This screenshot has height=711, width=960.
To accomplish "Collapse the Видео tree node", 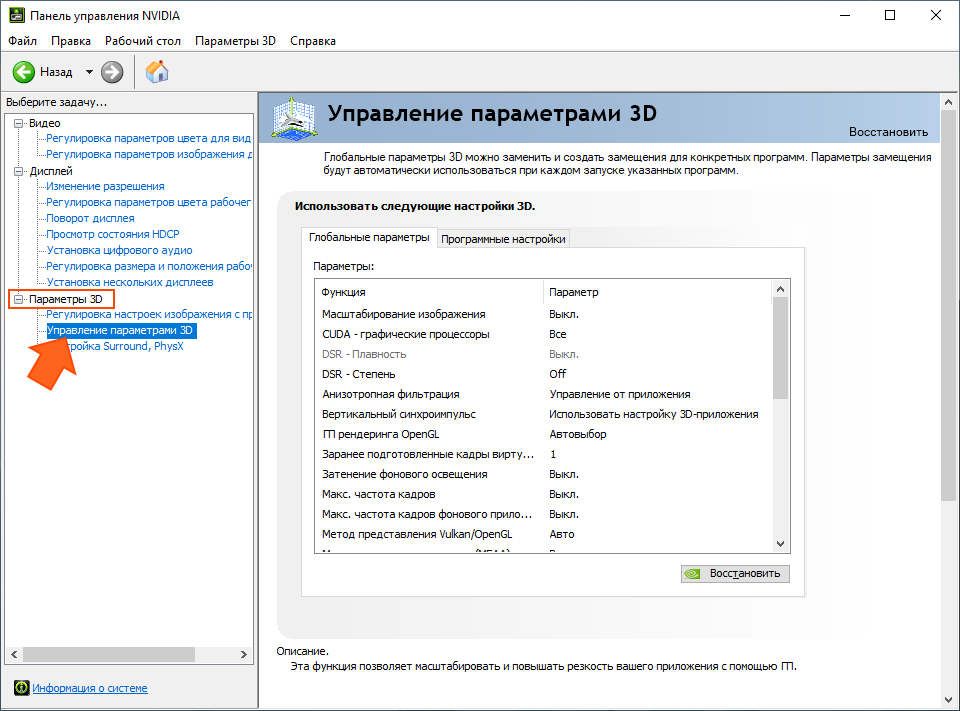I will tap(18, 123).
